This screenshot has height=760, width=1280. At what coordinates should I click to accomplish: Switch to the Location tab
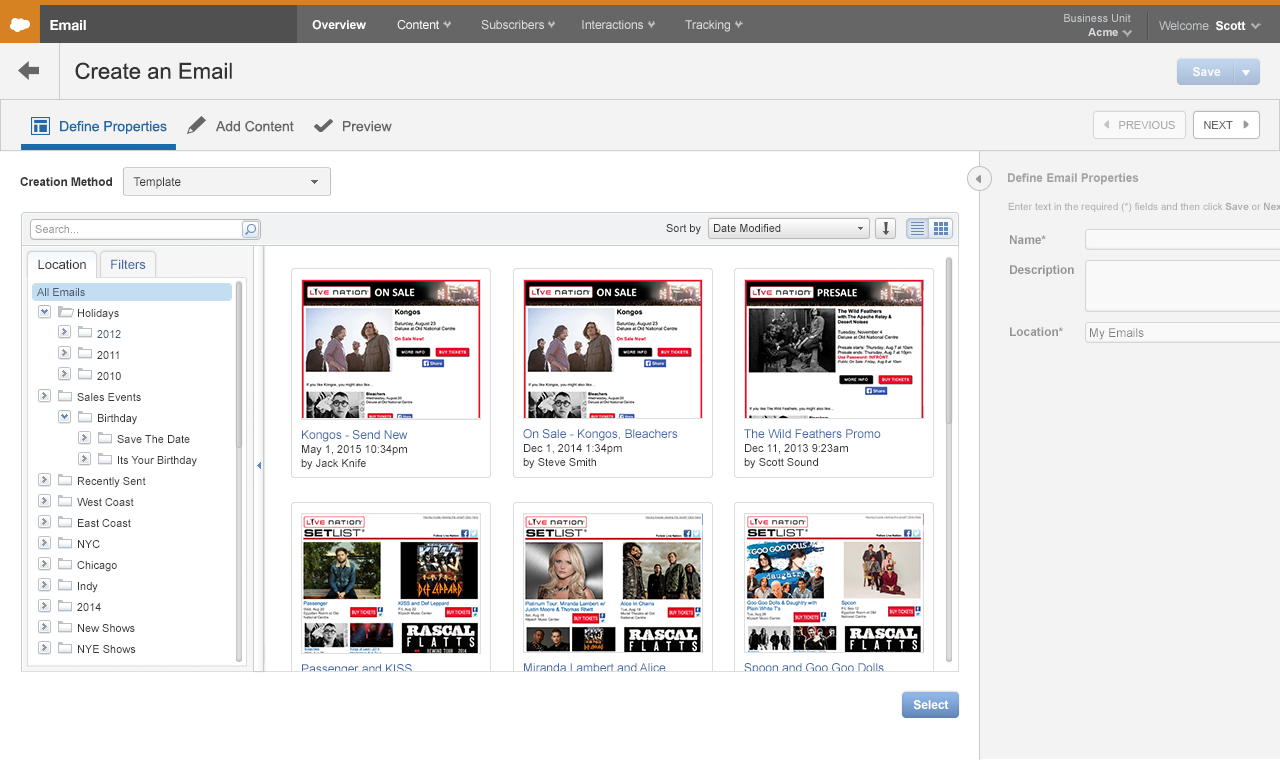(x=62, y=264)
